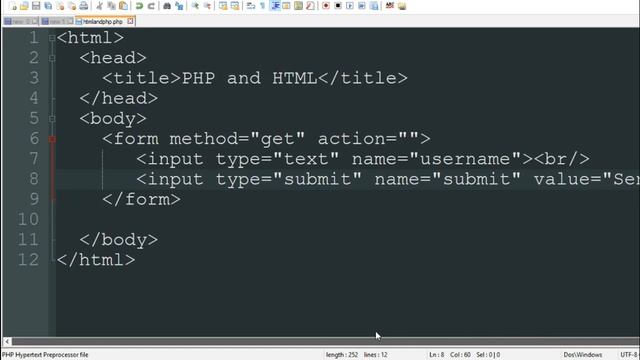Image resolution: width=640 pixels, height=360 pixels.
Task: Click PHP Hypertext Preprocessor file status label
Action: pyautogui.click(x=45, y=355)
